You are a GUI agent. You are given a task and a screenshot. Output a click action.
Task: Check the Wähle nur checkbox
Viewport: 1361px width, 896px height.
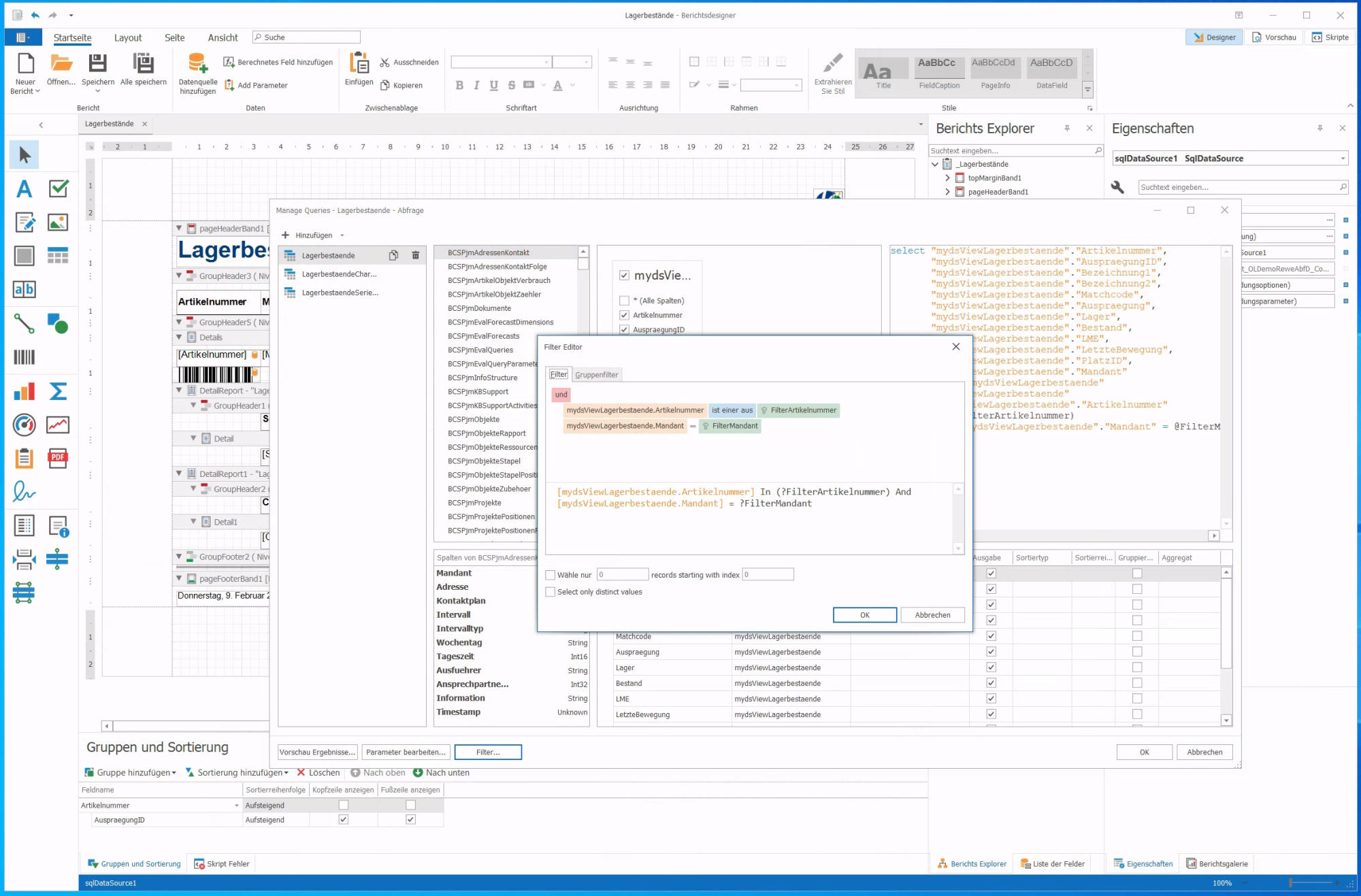coord(551,575)
